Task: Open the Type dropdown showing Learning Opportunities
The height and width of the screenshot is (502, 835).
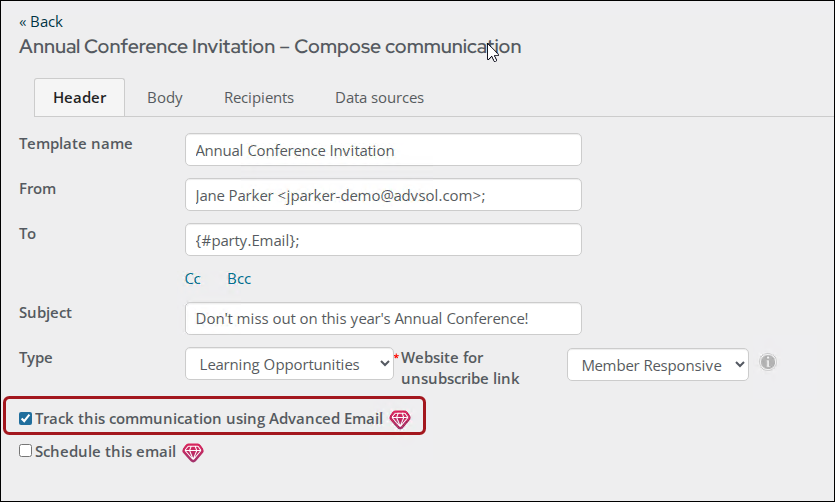Action: point(289,364)
